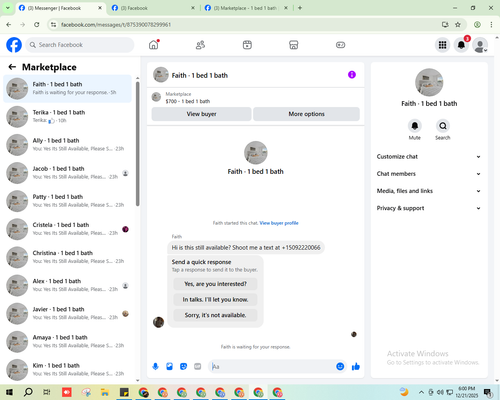The image size is (500, 400).
Task: Choose a sticker icon in composer
Action: tap(183, 367)
